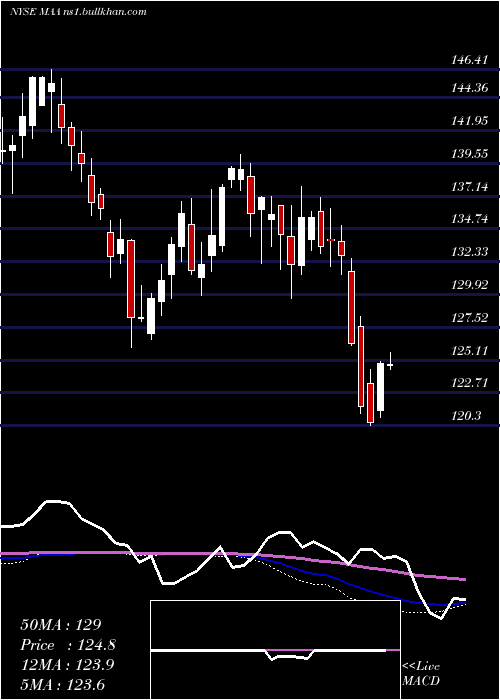This screenshot has width=500, height=700.
Task: Click the Price : 124.8 readout
Action: pos(68,645)
